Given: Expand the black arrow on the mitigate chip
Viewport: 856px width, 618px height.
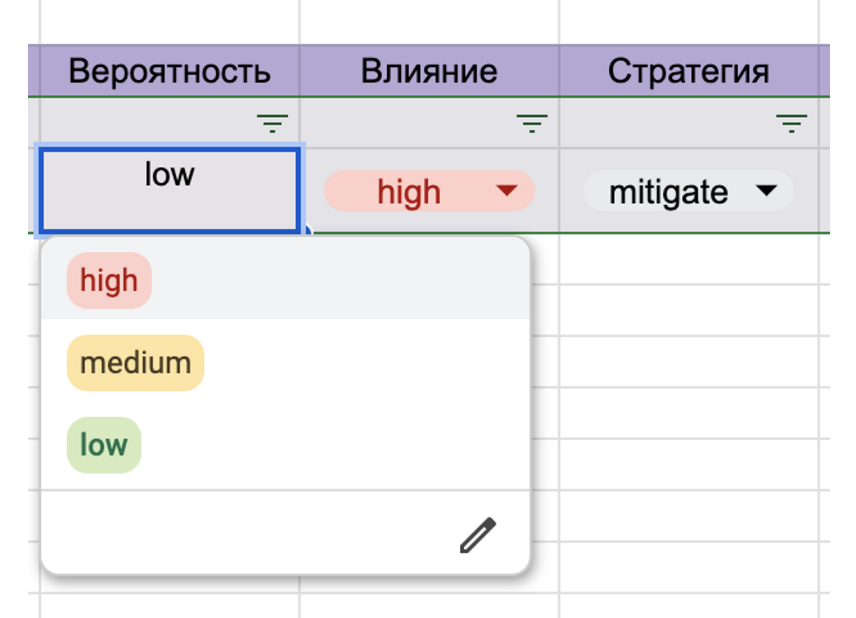Looking at the screenshot, I should [766, 191].
